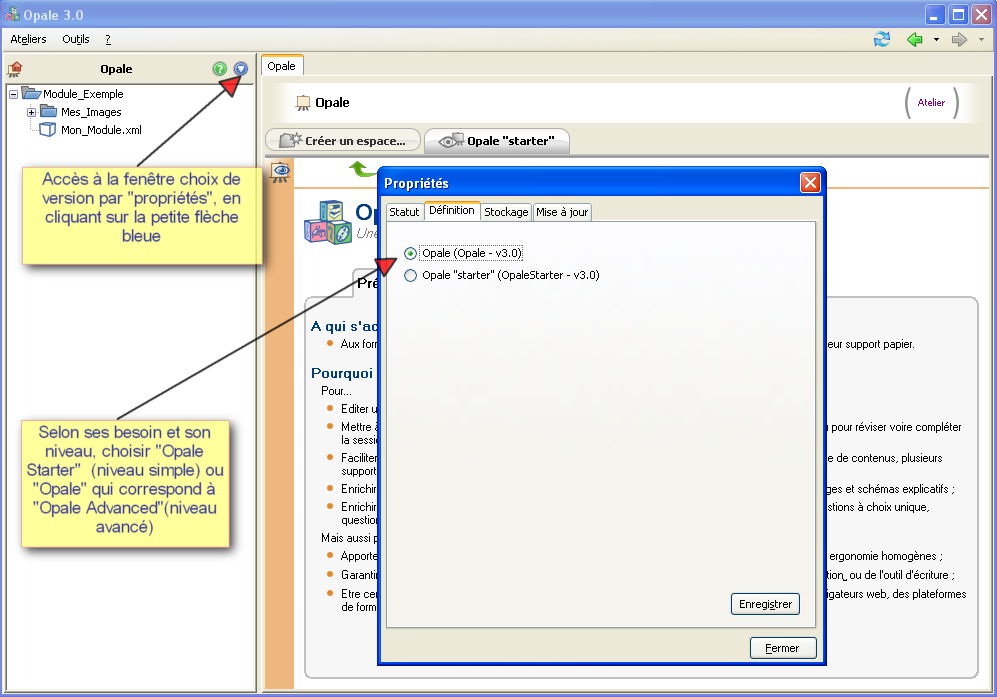Switch to the Opale "starter" tab
Image resolution: width=997 pixels, height=697 pixels.
pyautogui.click(x=497, y=141)
